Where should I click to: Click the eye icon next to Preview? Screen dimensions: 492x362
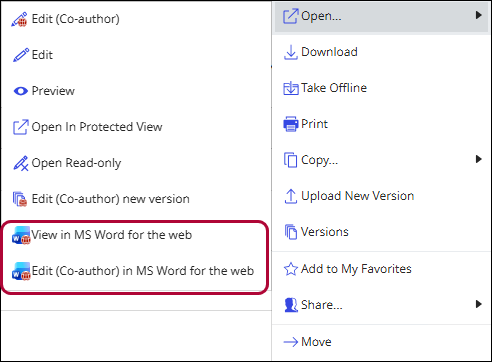(x=21, y=91)
